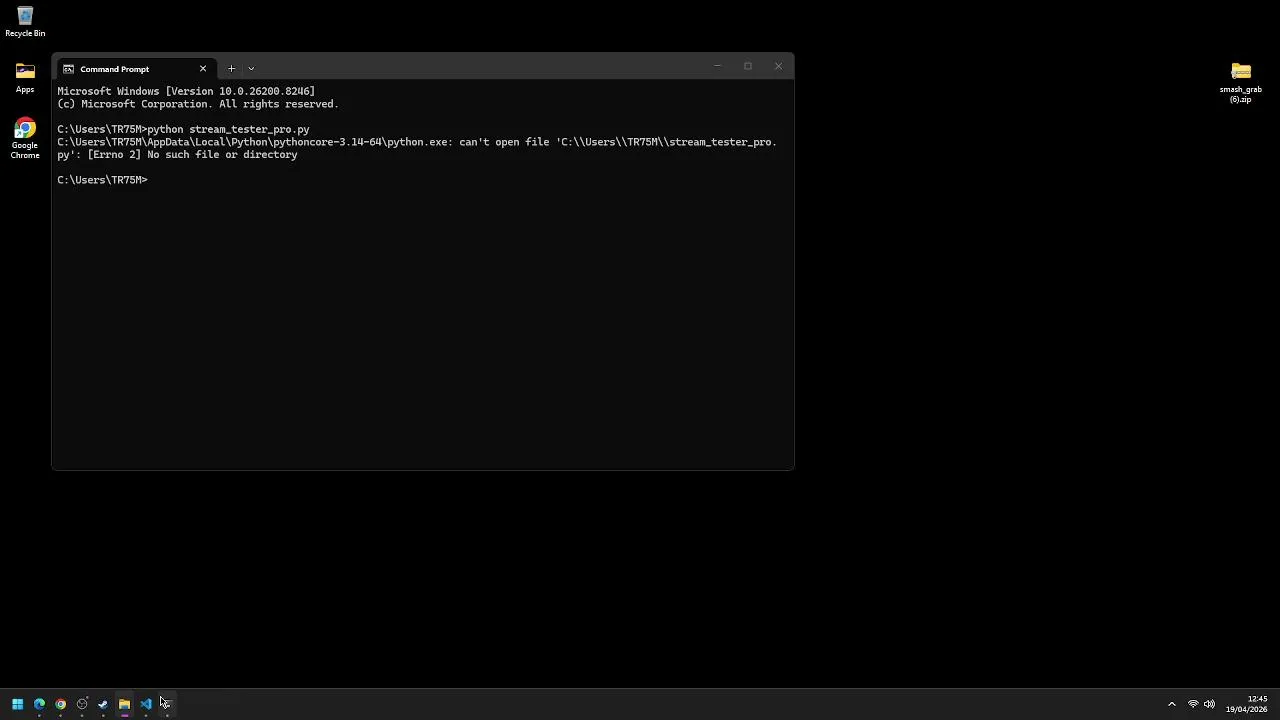Screen dimensions: 1280x720
Task: Open the new tab profile dropdown arrow
Action: pyautogui.click(x=251, y=69)
